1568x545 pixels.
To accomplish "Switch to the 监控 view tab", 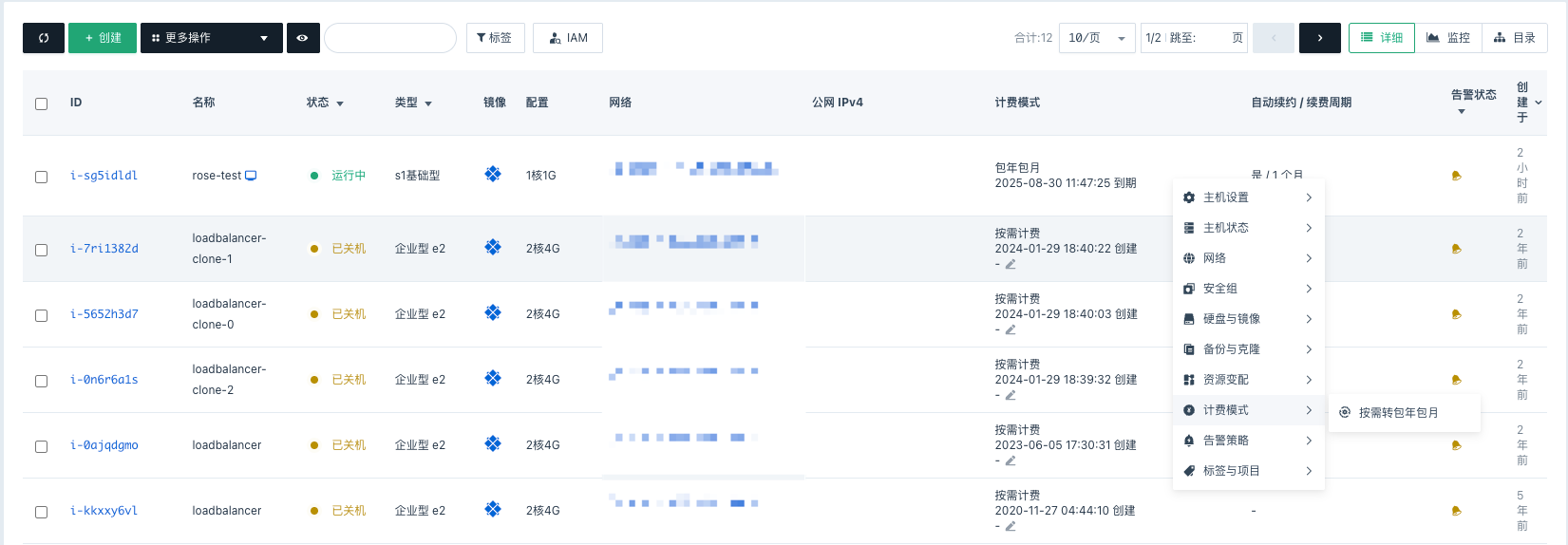I will coord(1449,38).
